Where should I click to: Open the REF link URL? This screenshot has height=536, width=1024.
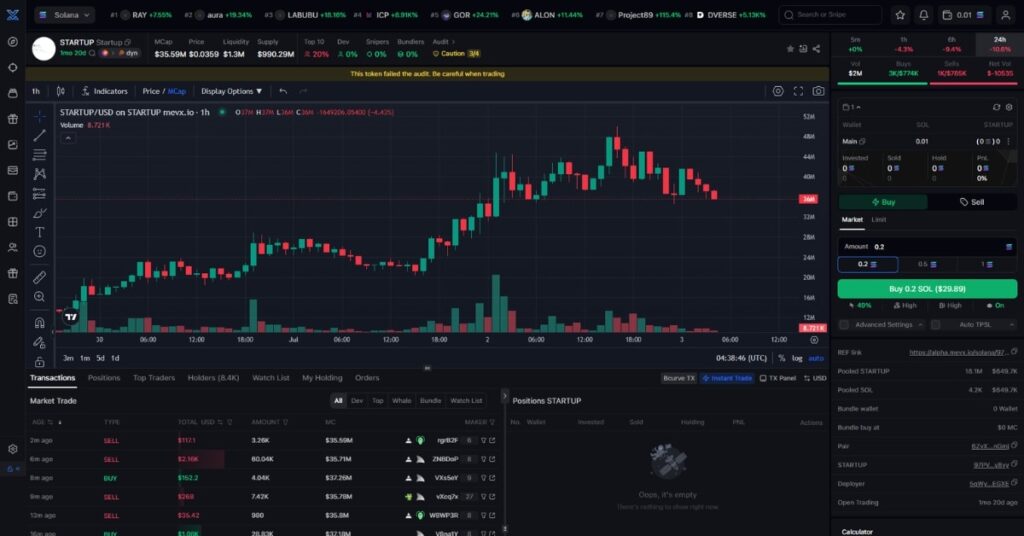pyautogui.click(x=957, y=353)
